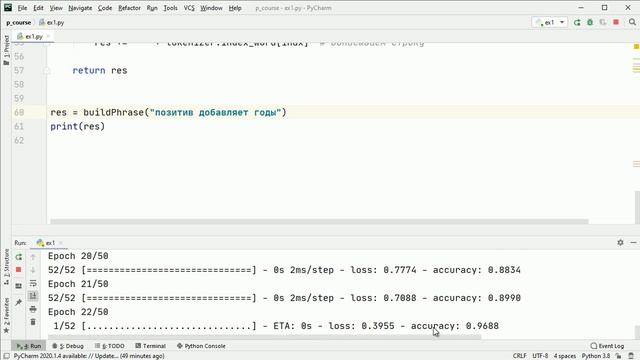Viewport: 640px width, 360px height.
Task: Click the Epoch 22/50 console line
Action: 78,312
